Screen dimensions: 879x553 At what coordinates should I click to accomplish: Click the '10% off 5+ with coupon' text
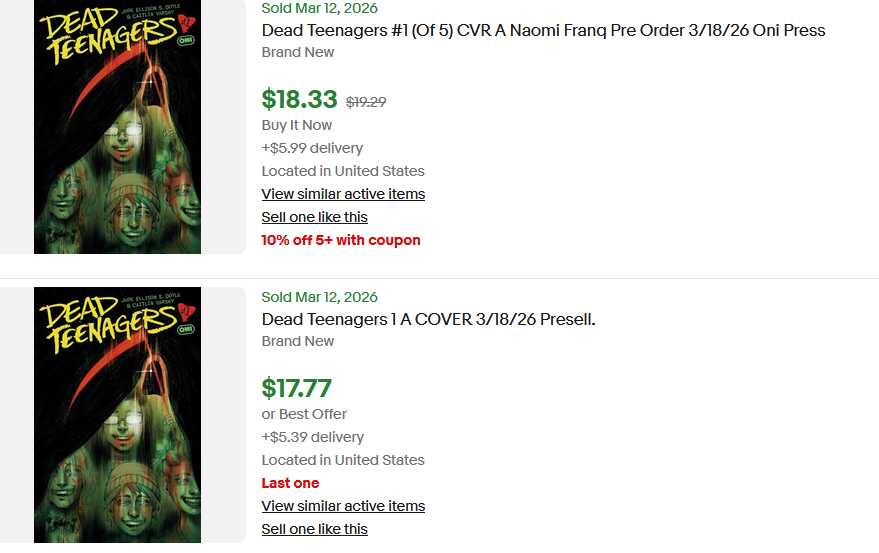340,240
